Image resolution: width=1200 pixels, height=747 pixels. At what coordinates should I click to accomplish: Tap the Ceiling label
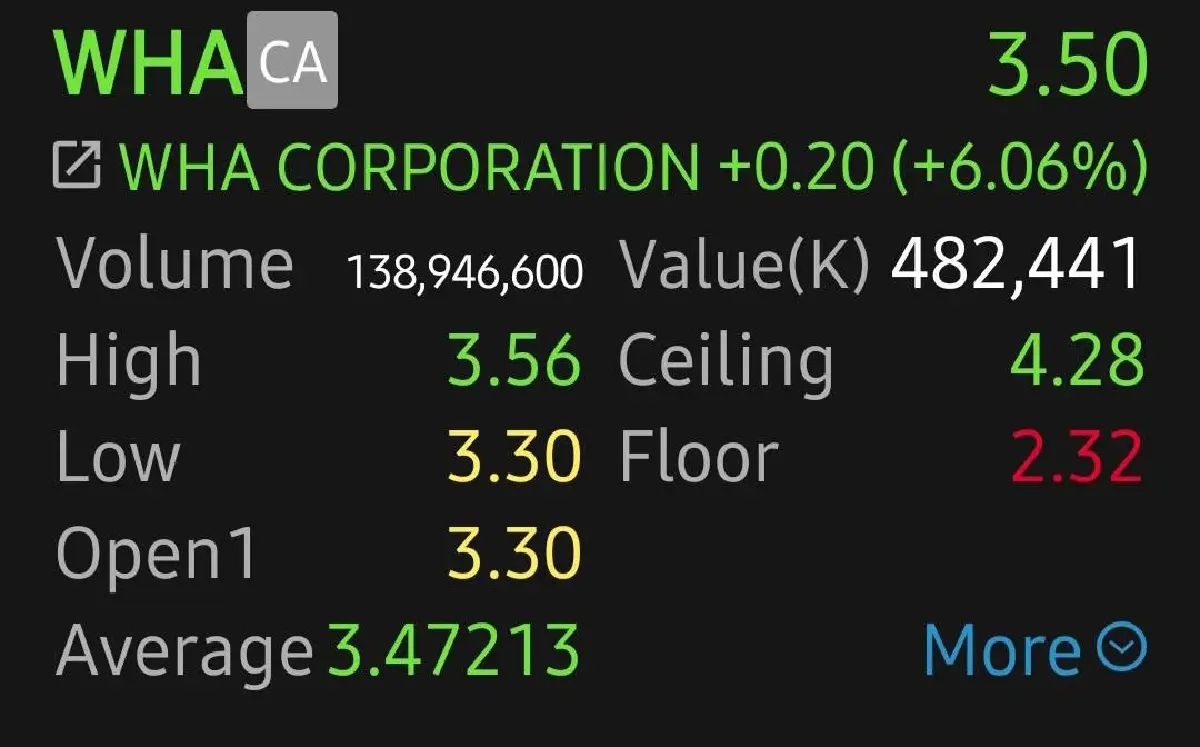726,361
